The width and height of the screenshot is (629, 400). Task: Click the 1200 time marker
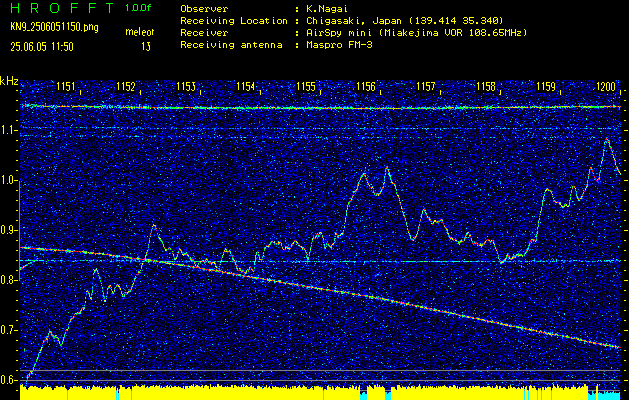point(606,86)
